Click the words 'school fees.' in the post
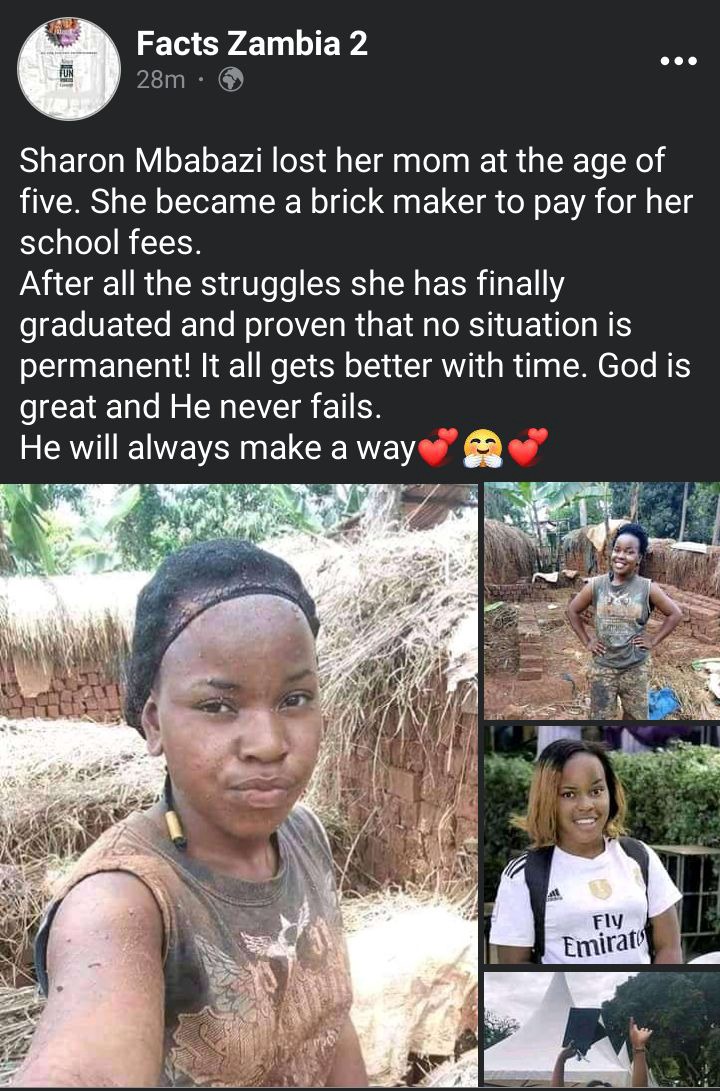 (x=111, y=243)
